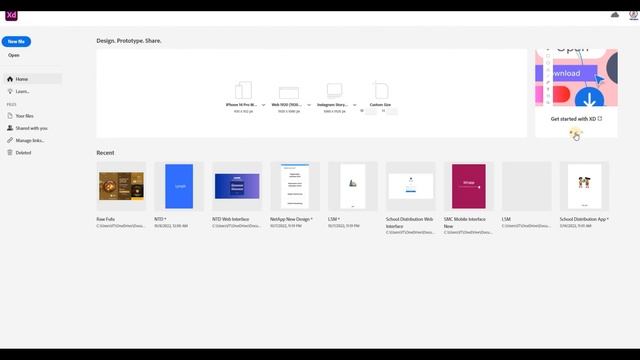
Task: Expand the Instagram Story preset dropdown
Action: pyautogui.click(x=354, y=105)
